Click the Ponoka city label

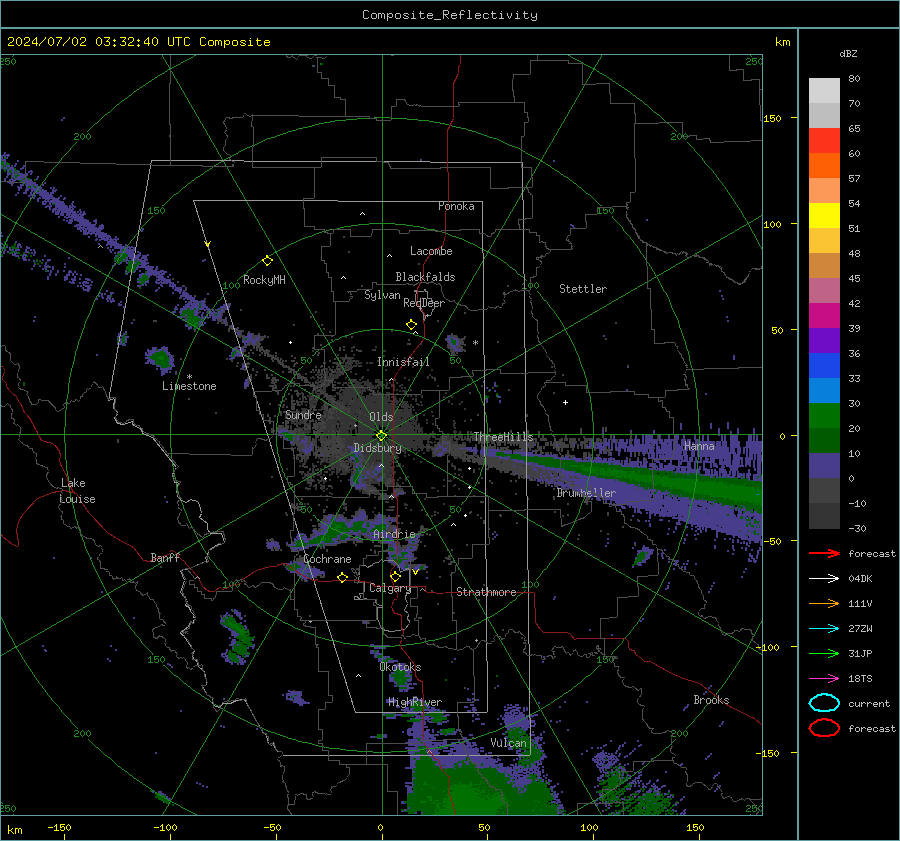456,206
